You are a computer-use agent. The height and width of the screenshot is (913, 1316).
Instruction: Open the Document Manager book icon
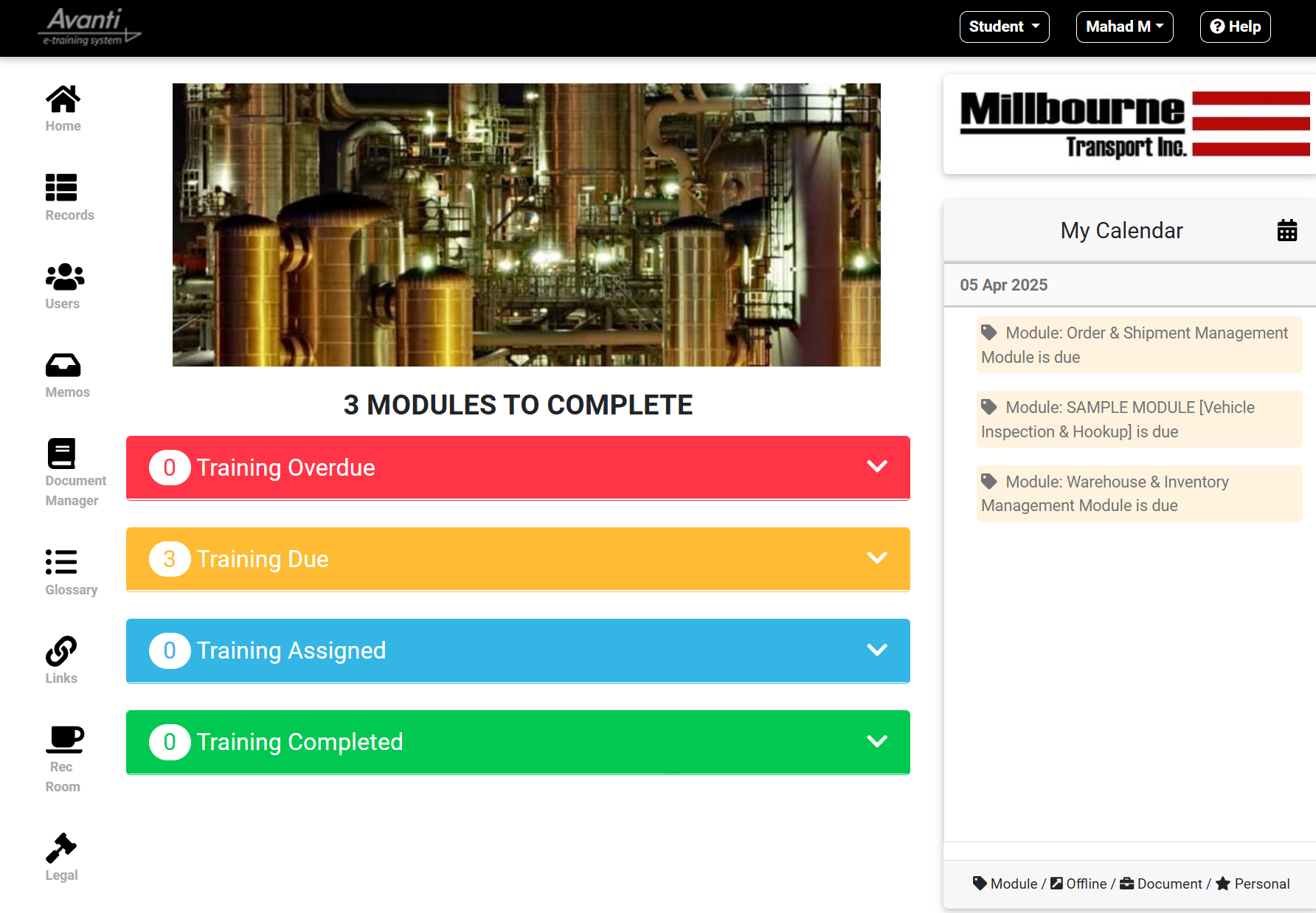61,454
